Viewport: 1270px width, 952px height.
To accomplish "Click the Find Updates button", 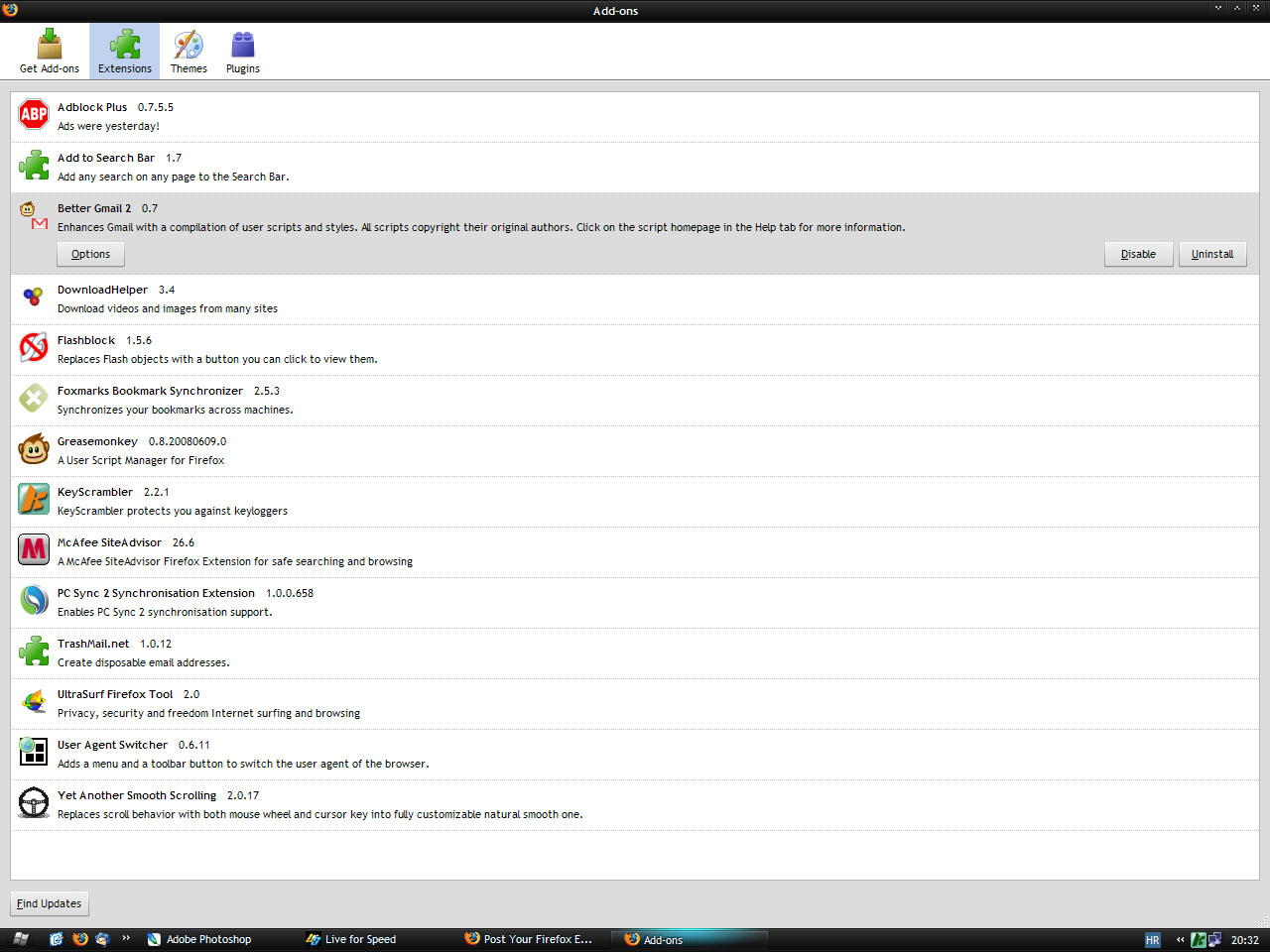I will pyautogui.click(x=50, y=903).
